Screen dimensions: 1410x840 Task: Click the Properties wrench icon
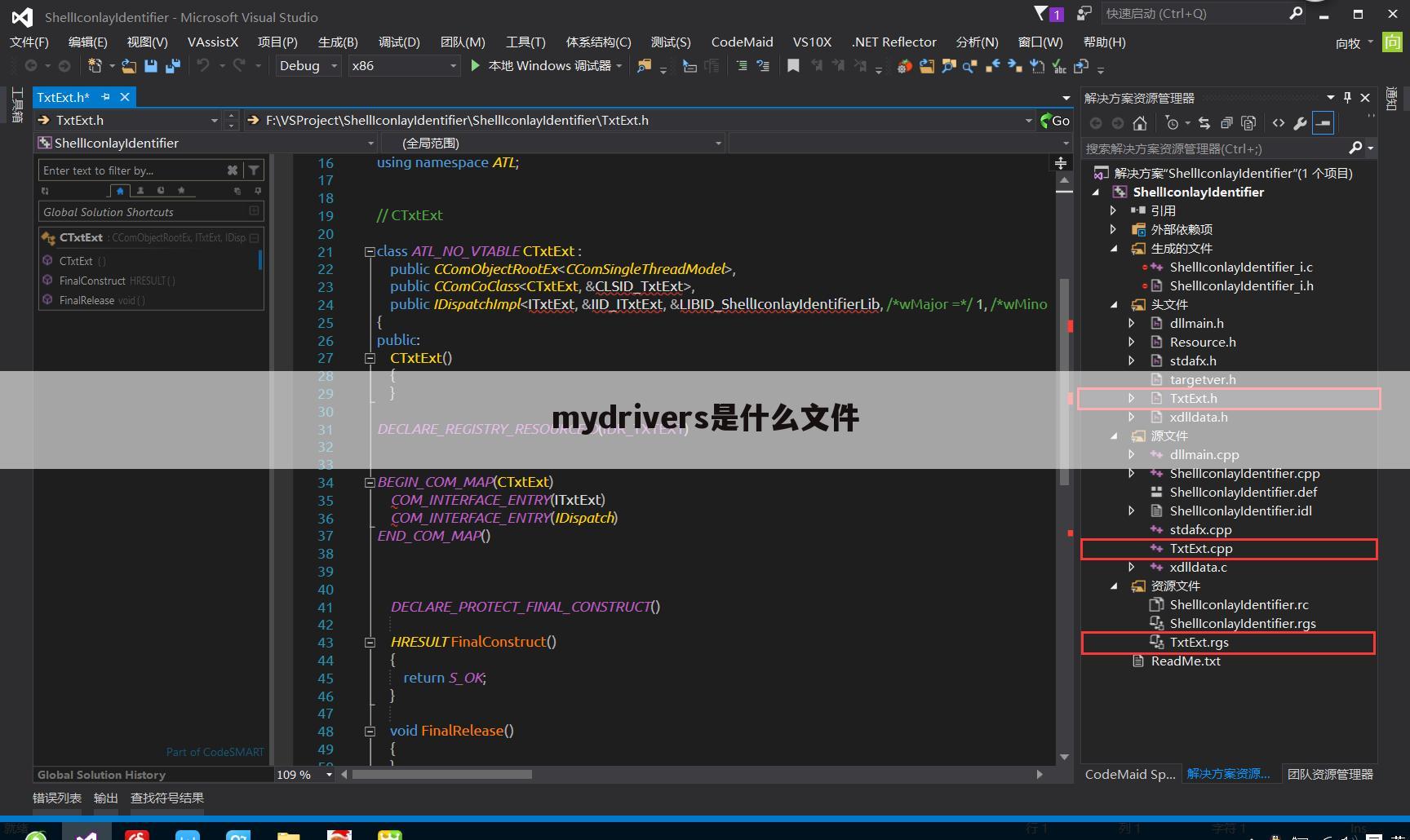point(1300,123)
